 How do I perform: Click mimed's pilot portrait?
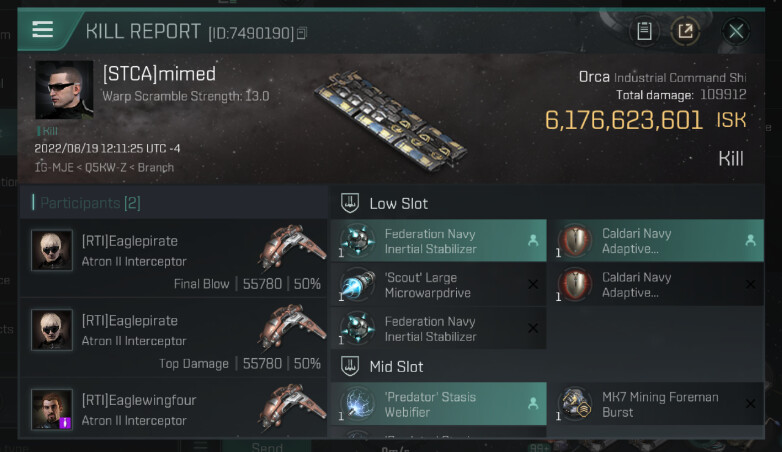pyautogui.click(x=64, y=90)
